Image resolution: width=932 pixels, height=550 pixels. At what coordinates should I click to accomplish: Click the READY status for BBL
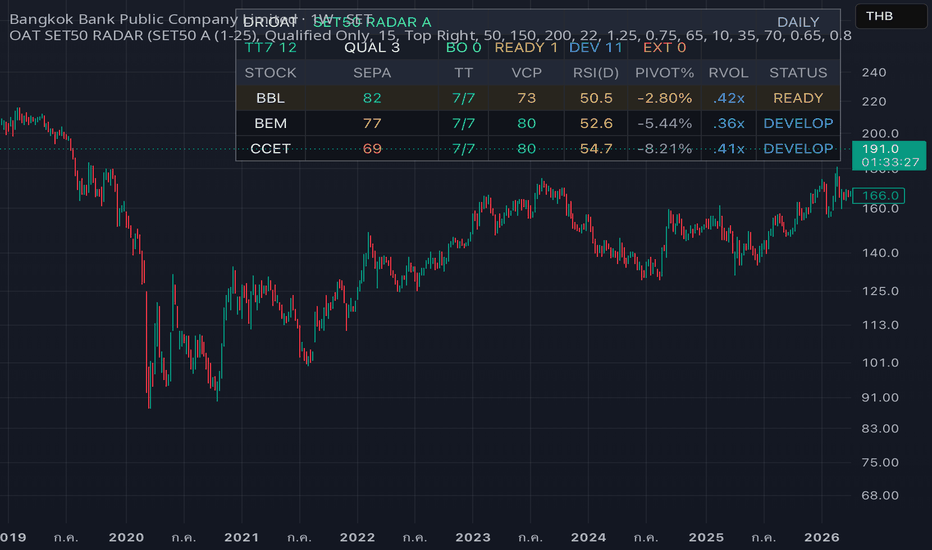click(x=798, y=98)
